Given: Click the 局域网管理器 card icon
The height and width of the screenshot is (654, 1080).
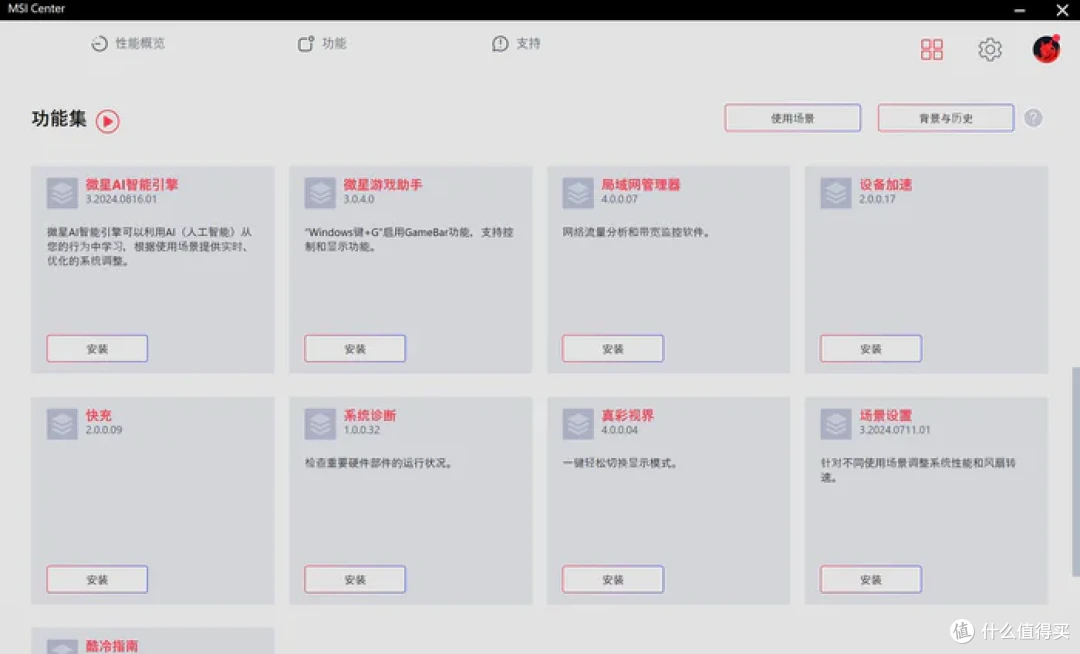Looking at the screenshot, I should point(578,193).
